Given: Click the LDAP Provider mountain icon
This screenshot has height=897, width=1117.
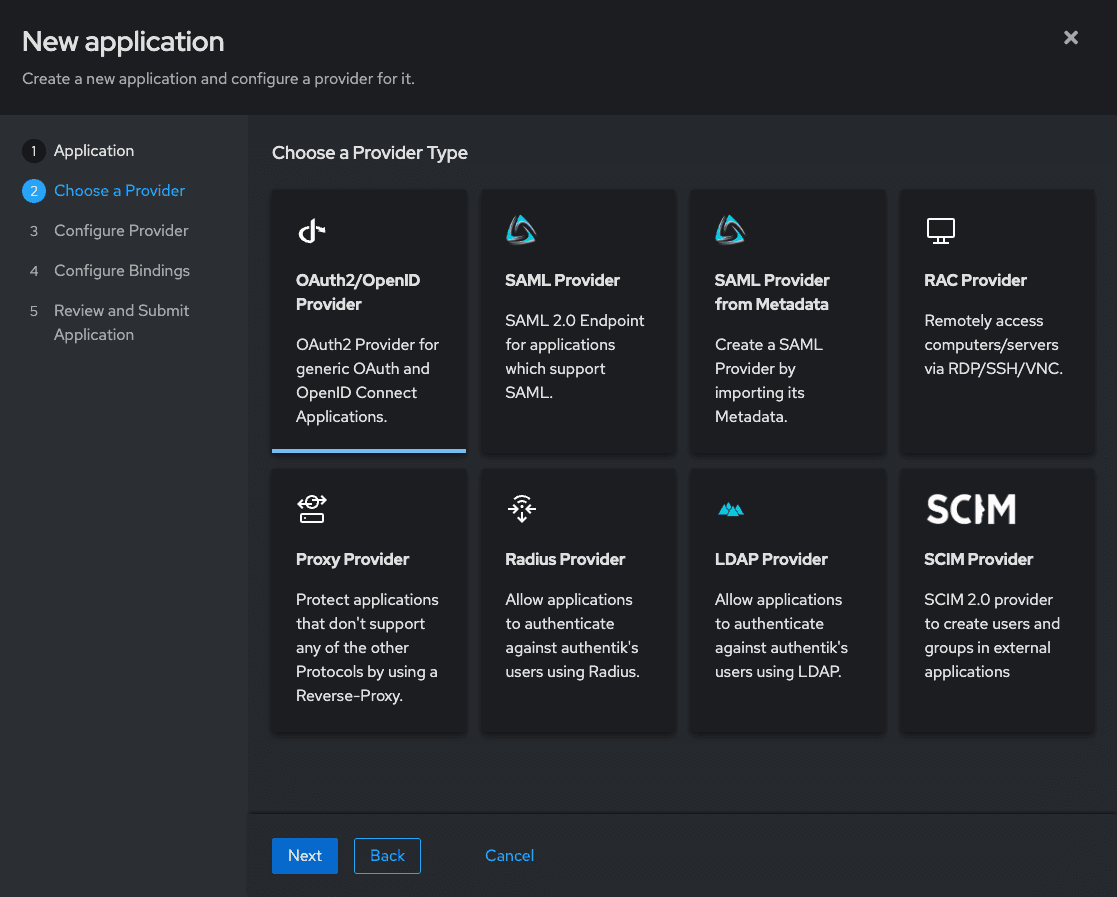Looking at the screenshot, I should pyautogui.click(x=731, y=510).
